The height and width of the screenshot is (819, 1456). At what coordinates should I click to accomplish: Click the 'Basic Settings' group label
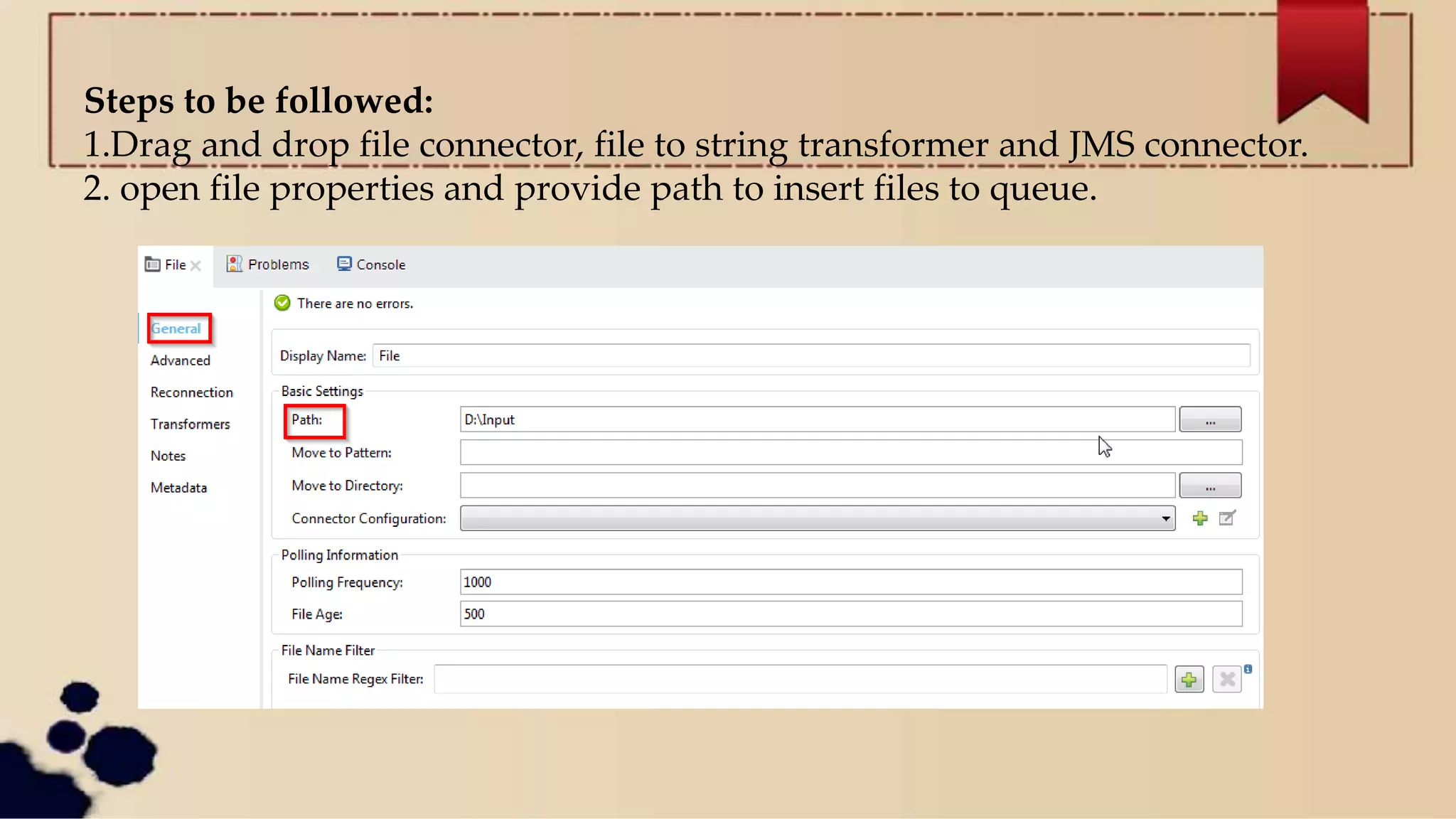(x=322, y=391)
